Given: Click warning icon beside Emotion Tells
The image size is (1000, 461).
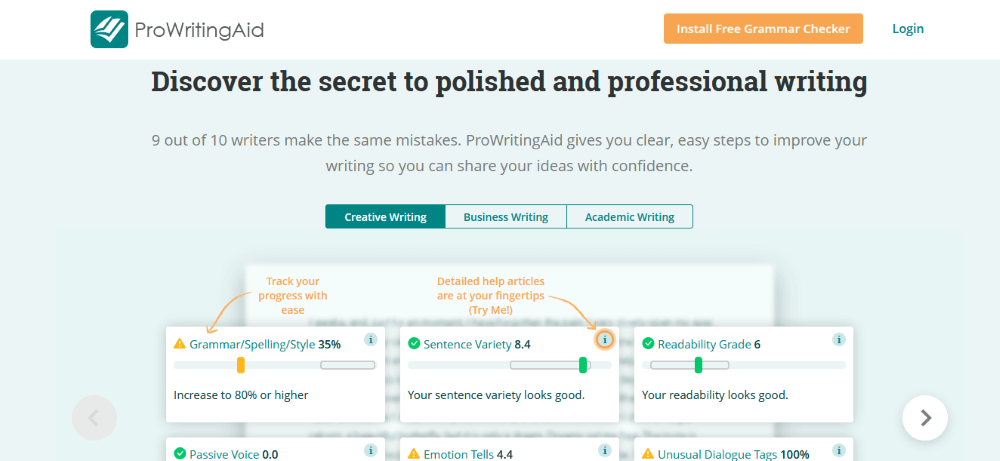Looking at the screenshot, I should (414, 455).
